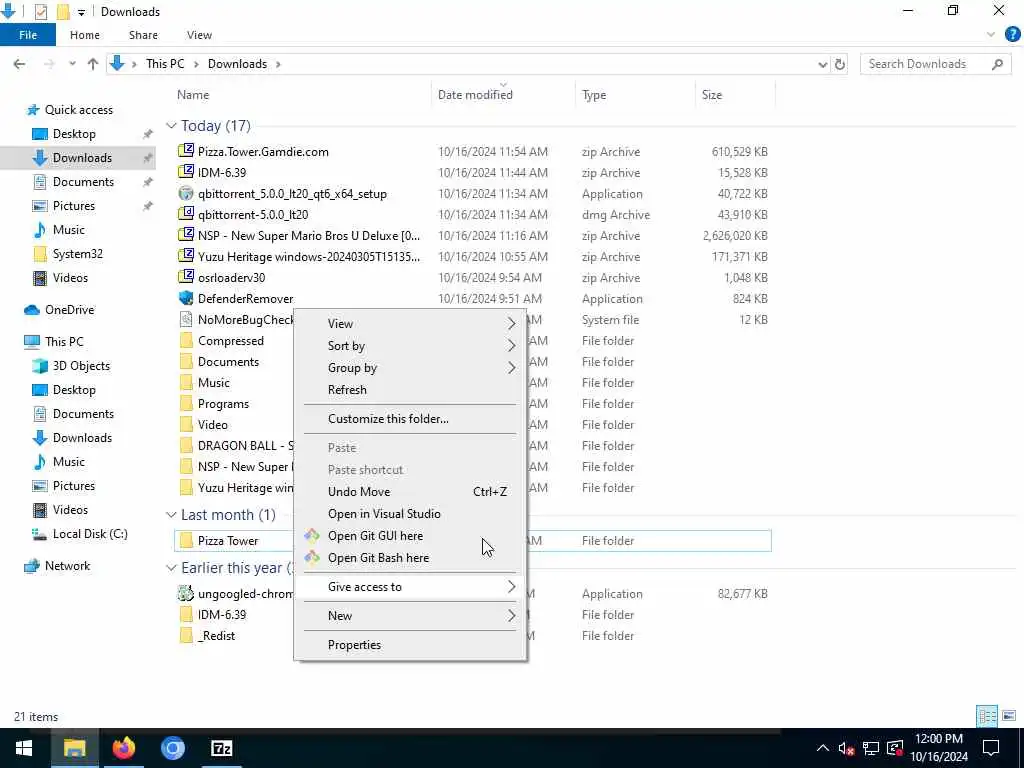Image resolution: width=1024 pixels, height=768 pixels.
Task: Collapse the Today (17) group
Action: (171, 125)
